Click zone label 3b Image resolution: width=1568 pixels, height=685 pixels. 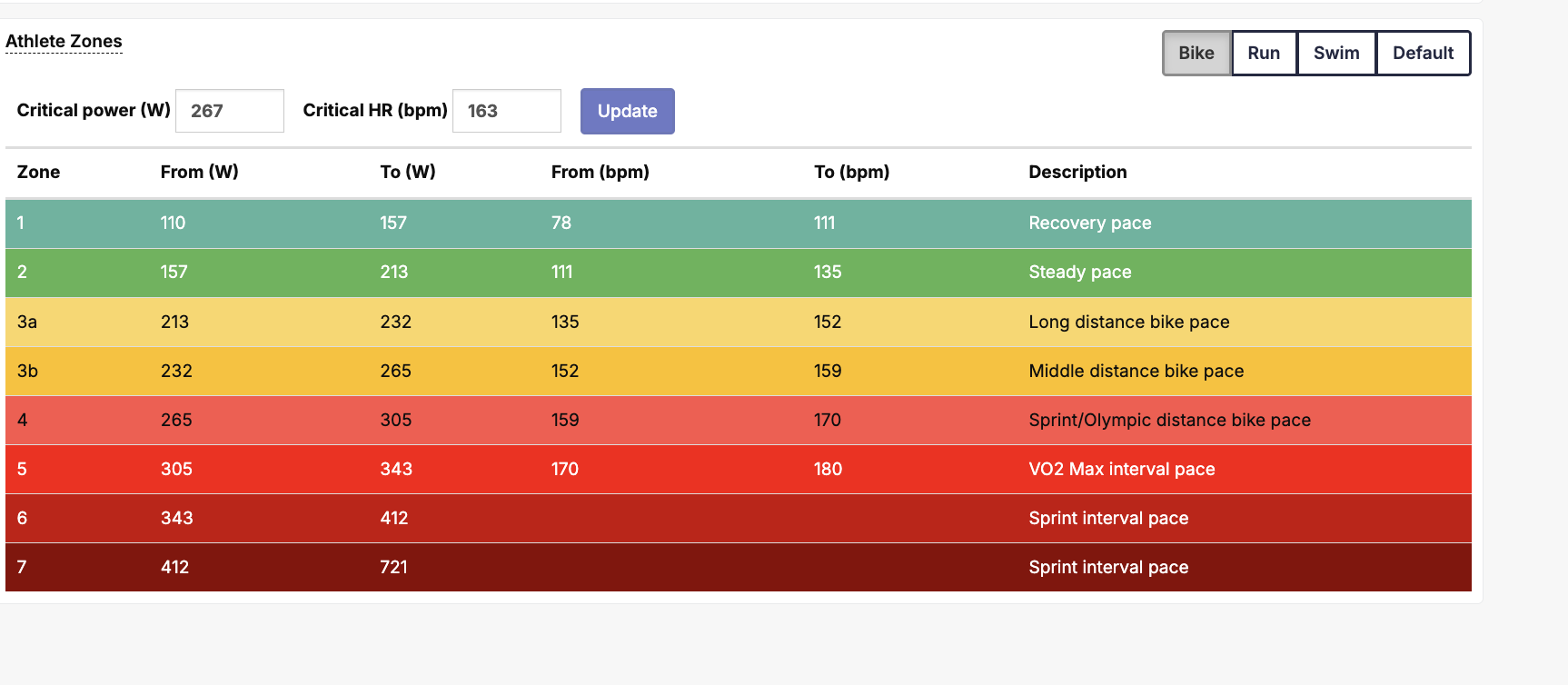click(27, 371)
